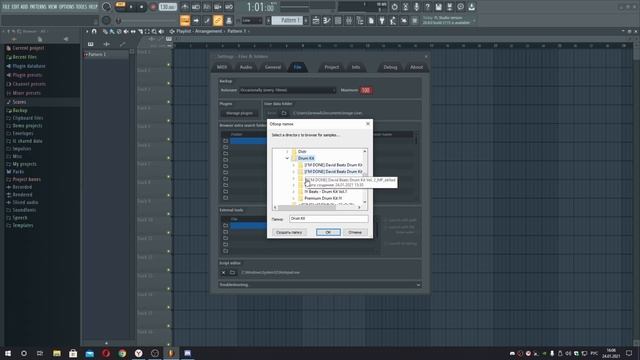Image resolution: width=640 pixels, height=360 pixels.
Task: Mute Track 1 with its green dot
Action: point(168,64)
